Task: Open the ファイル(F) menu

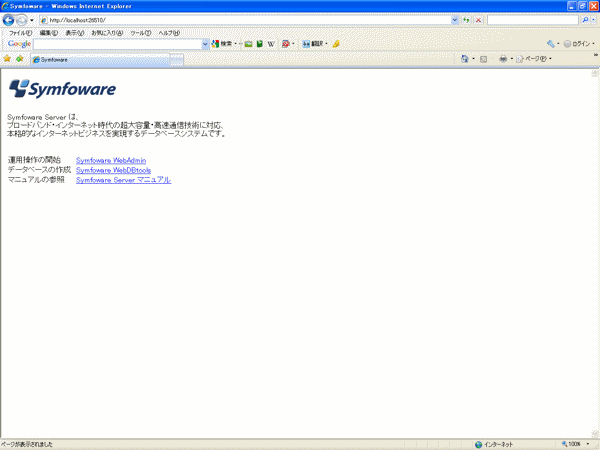Action: pos(20,32)
